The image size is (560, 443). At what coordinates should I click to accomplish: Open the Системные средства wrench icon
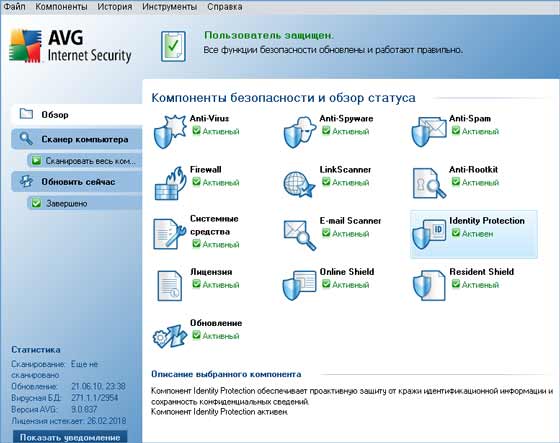coord(170,234)
